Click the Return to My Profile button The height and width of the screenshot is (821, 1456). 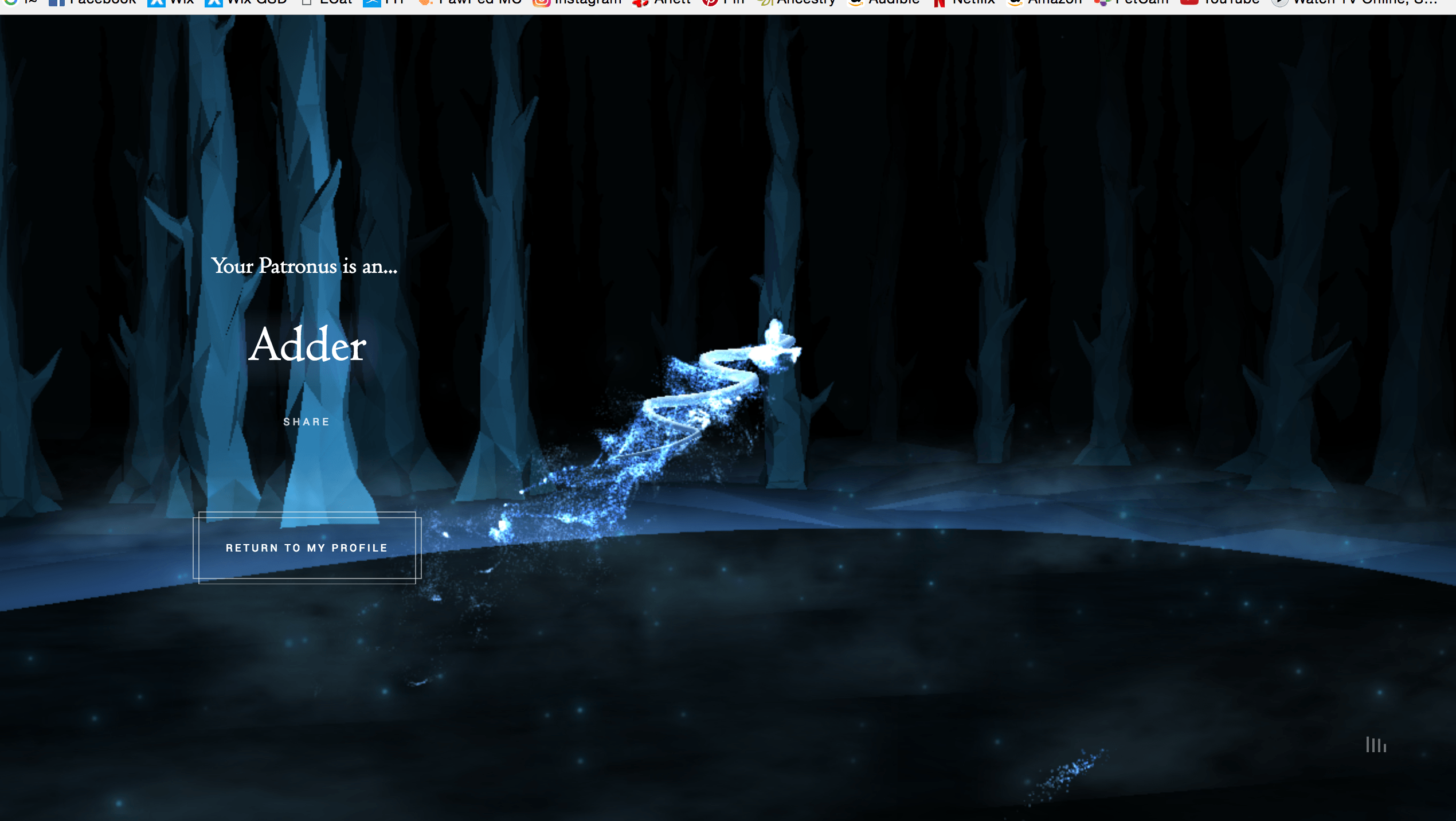[x=307, y=548]
